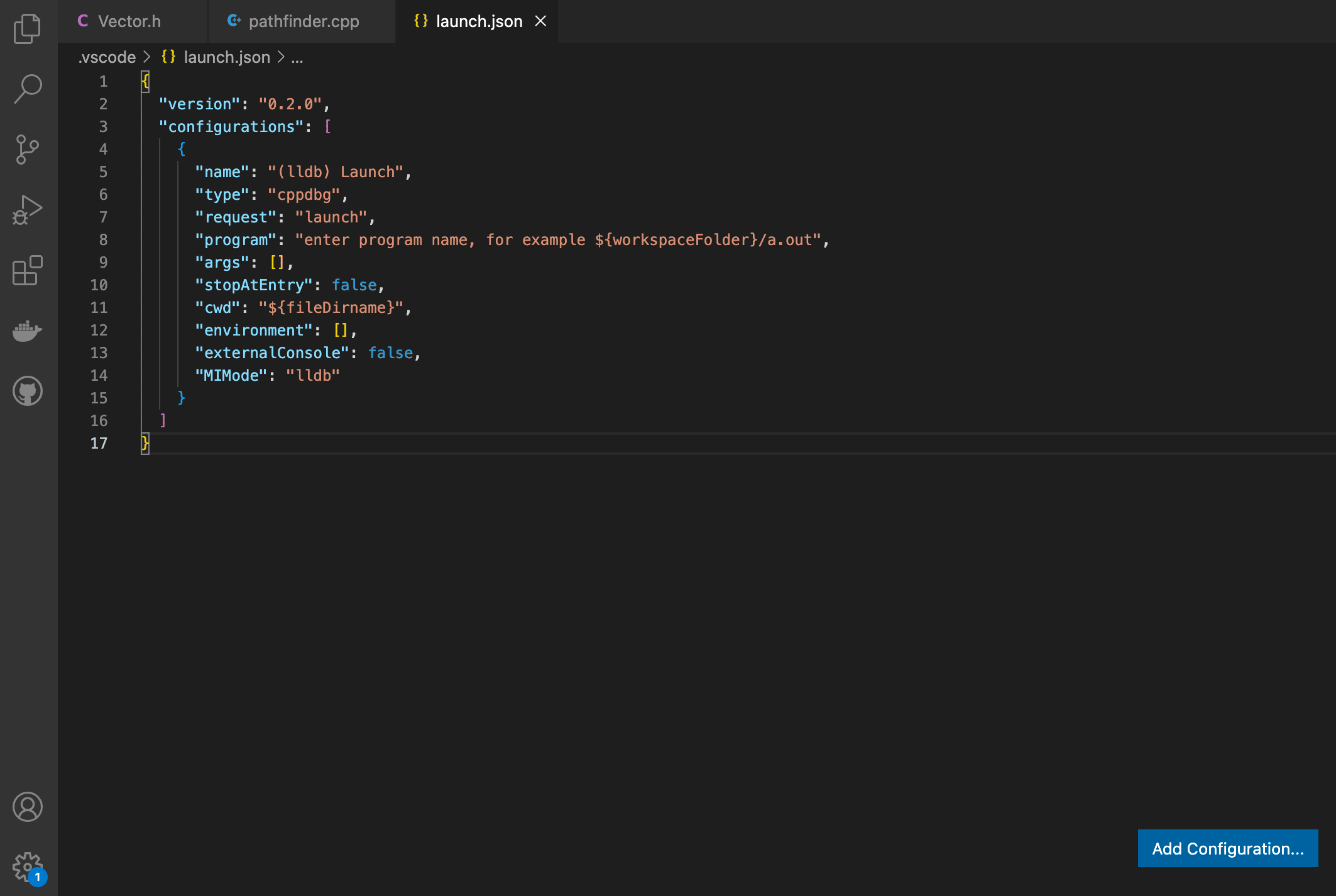Image resolution: width=1336 pixels, height=896 pixels.
Task: Click the C icon on Vector.h tab
Action: [x=83, y=21]
